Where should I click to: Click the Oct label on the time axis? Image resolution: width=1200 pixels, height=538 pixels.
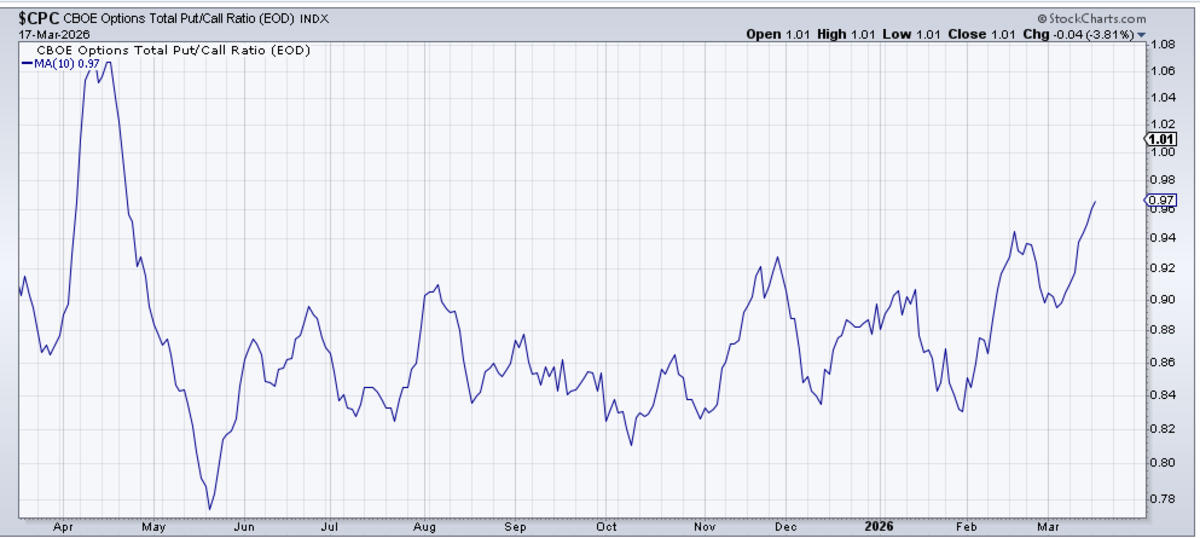click(606, 526)
